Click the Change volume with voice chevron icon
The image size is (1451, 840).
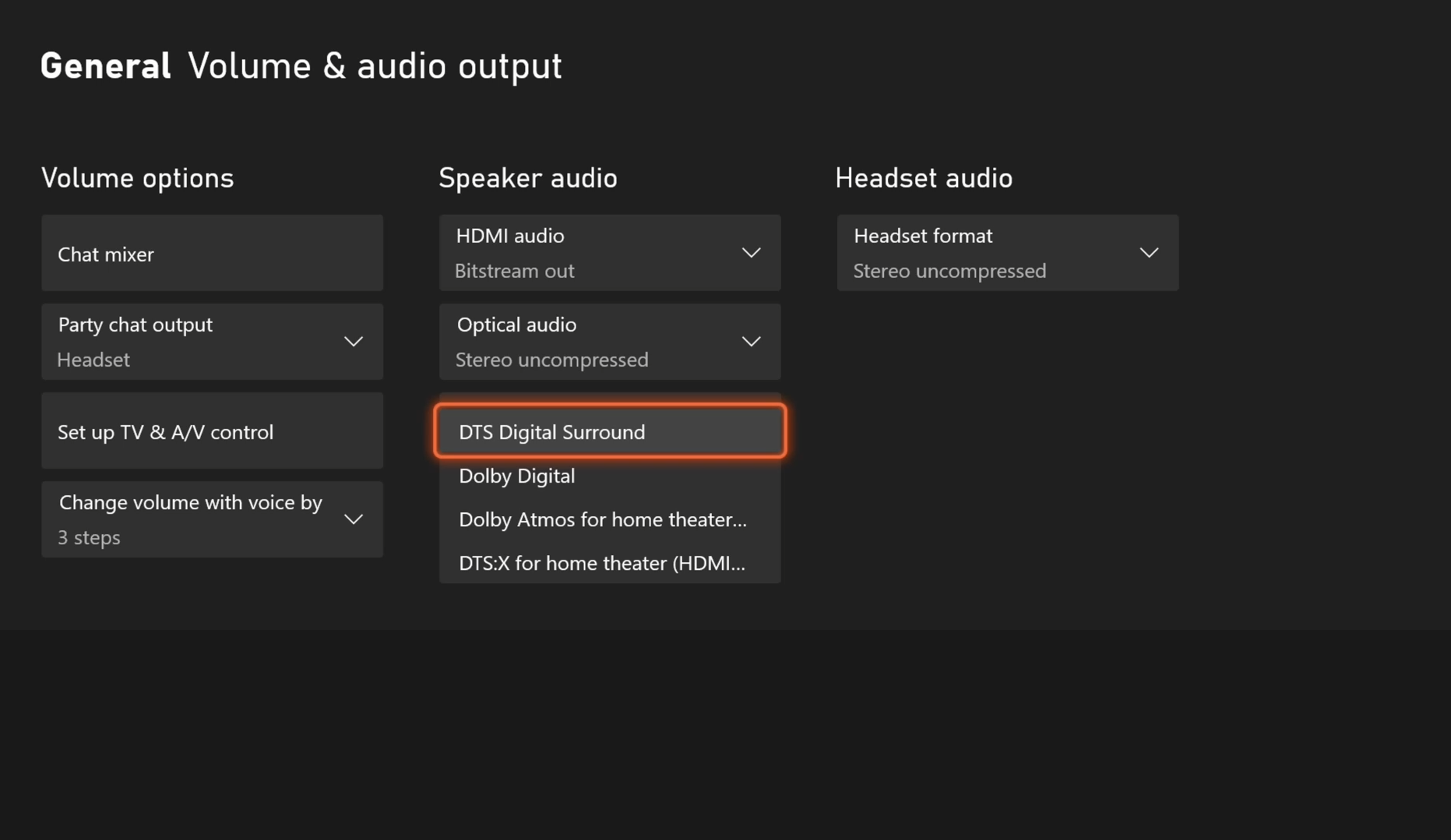click(354, 518)
